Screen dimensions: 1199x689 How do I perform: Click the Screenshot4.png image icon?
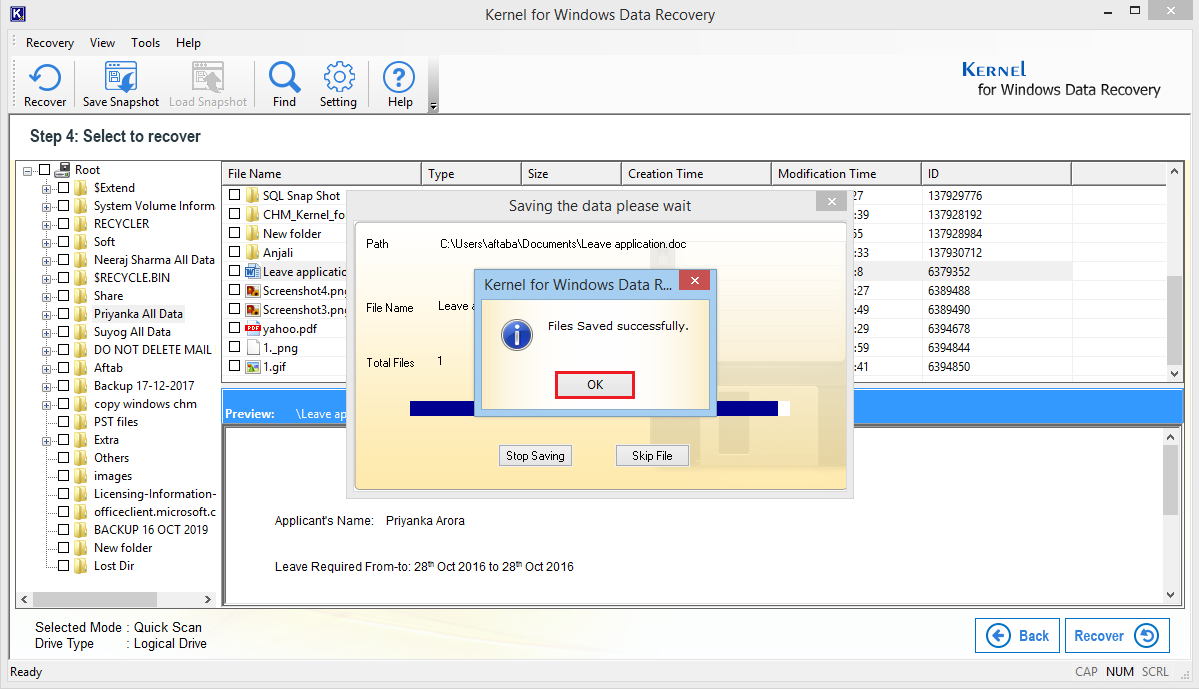pyautogui.click(x=252, y=291)
